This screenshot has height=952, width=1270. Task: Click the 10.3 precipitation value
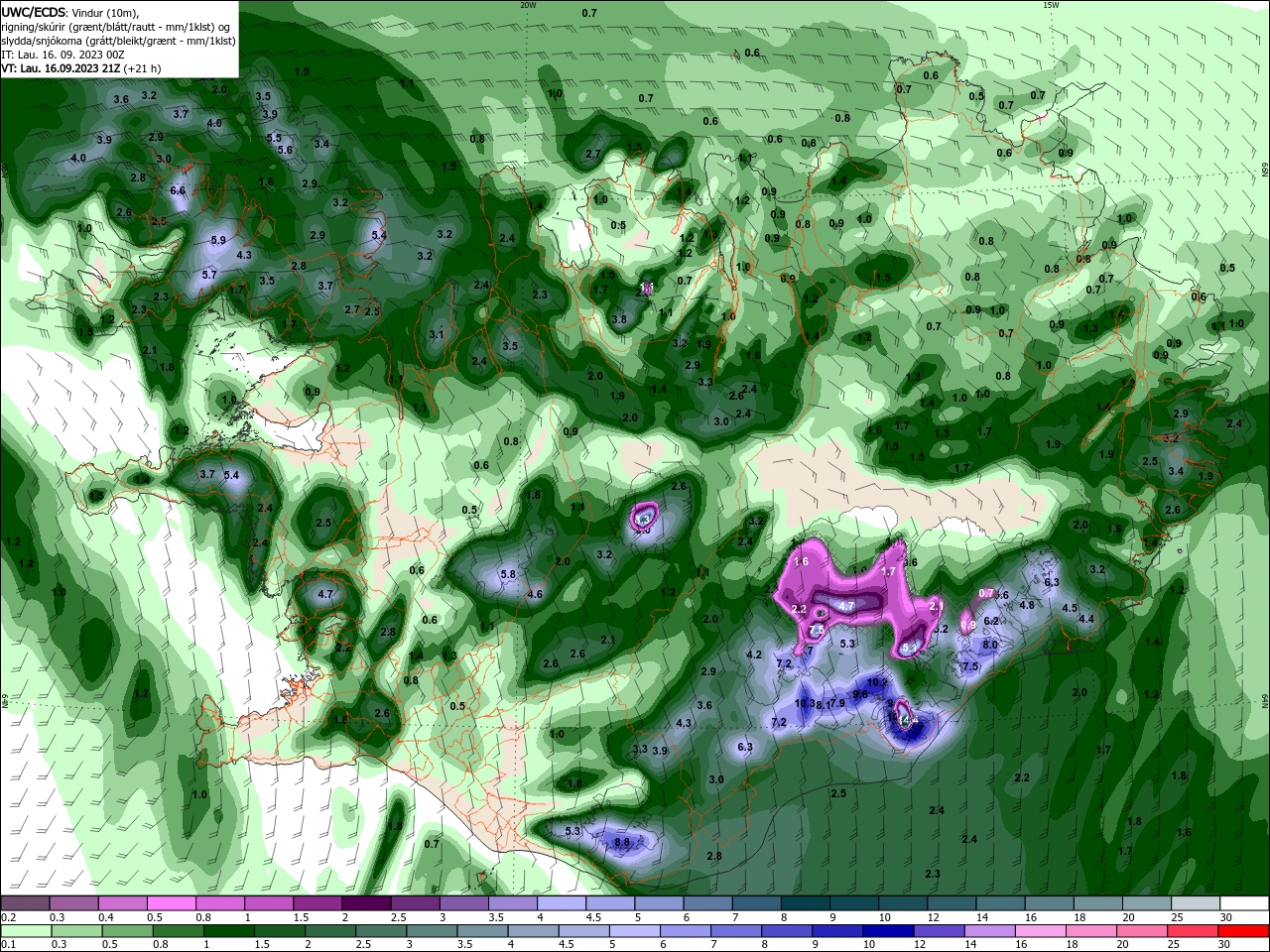coord(805,703)
